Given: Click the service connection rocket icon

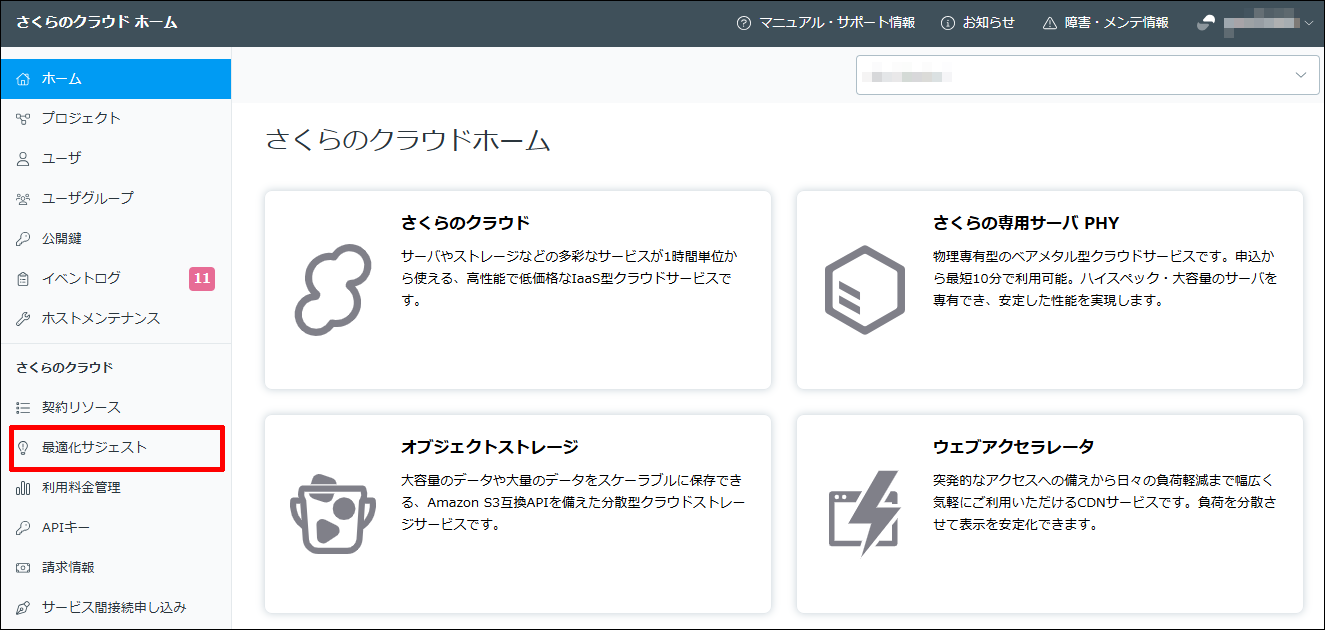Looking at the screenshot, I should tap(24, 607).
